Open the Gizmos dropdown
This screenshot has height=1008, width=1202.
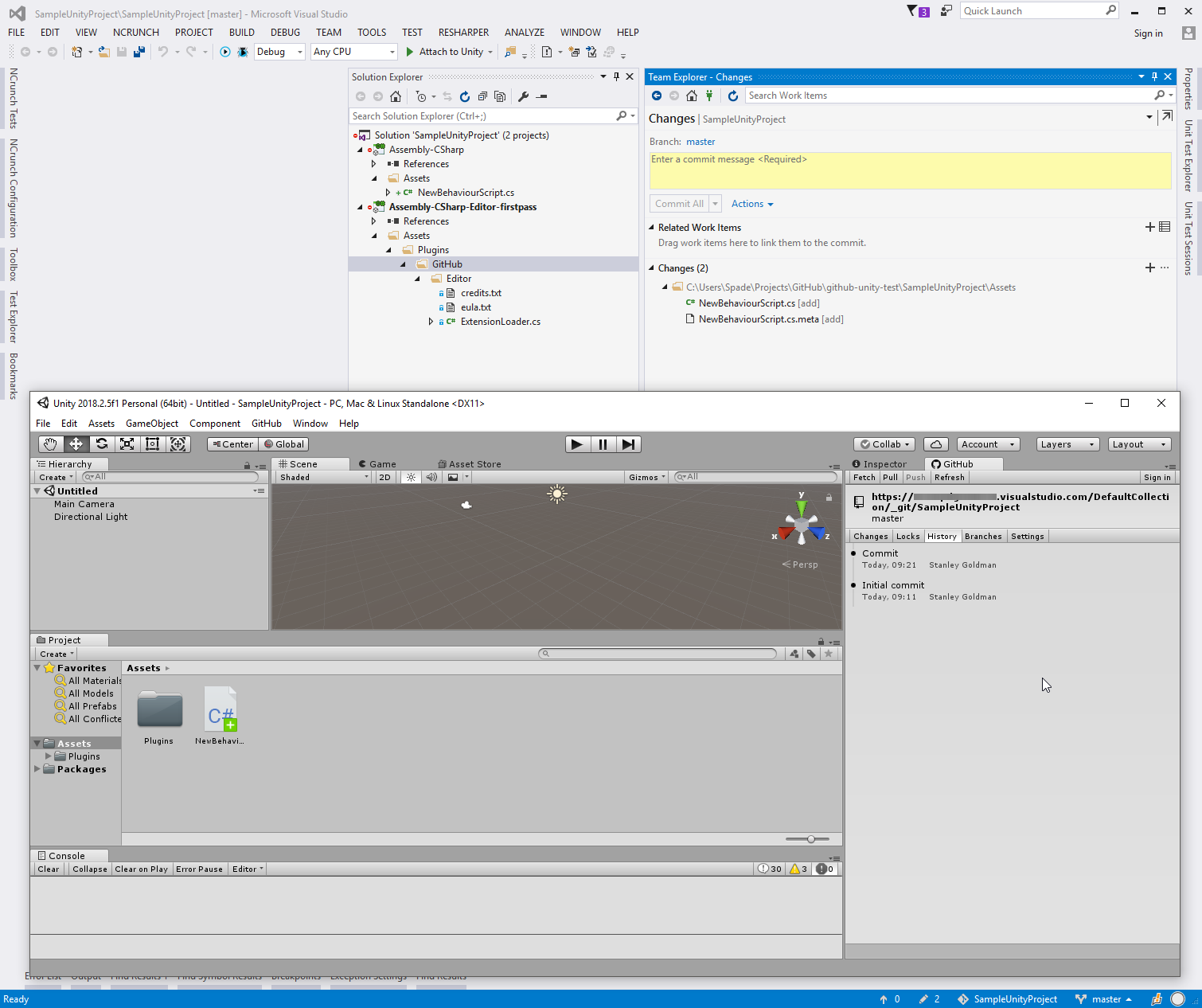pyautogui.click(x=647, y=478)
